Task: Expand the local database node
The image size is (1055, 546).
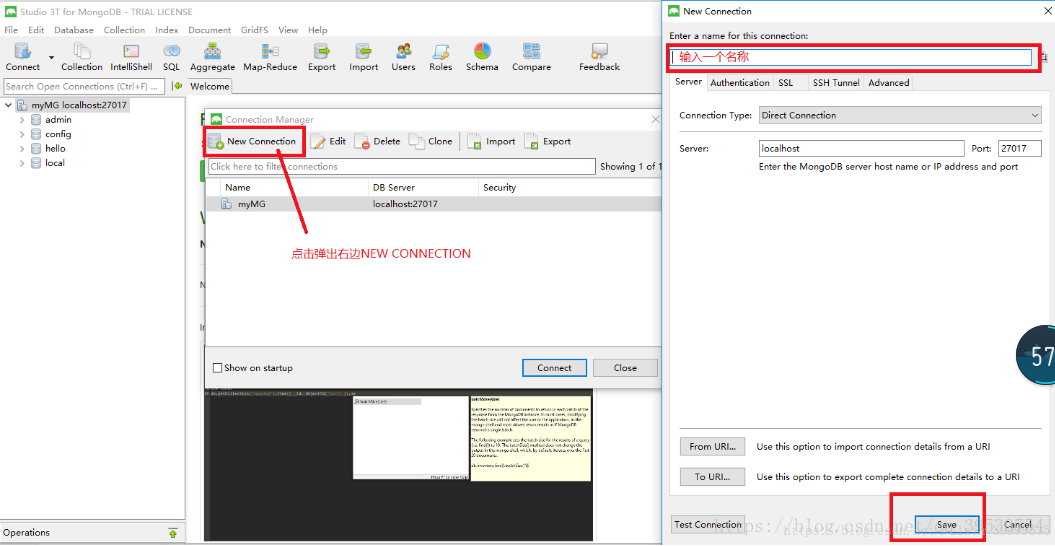Action: [x=22, y=163]
